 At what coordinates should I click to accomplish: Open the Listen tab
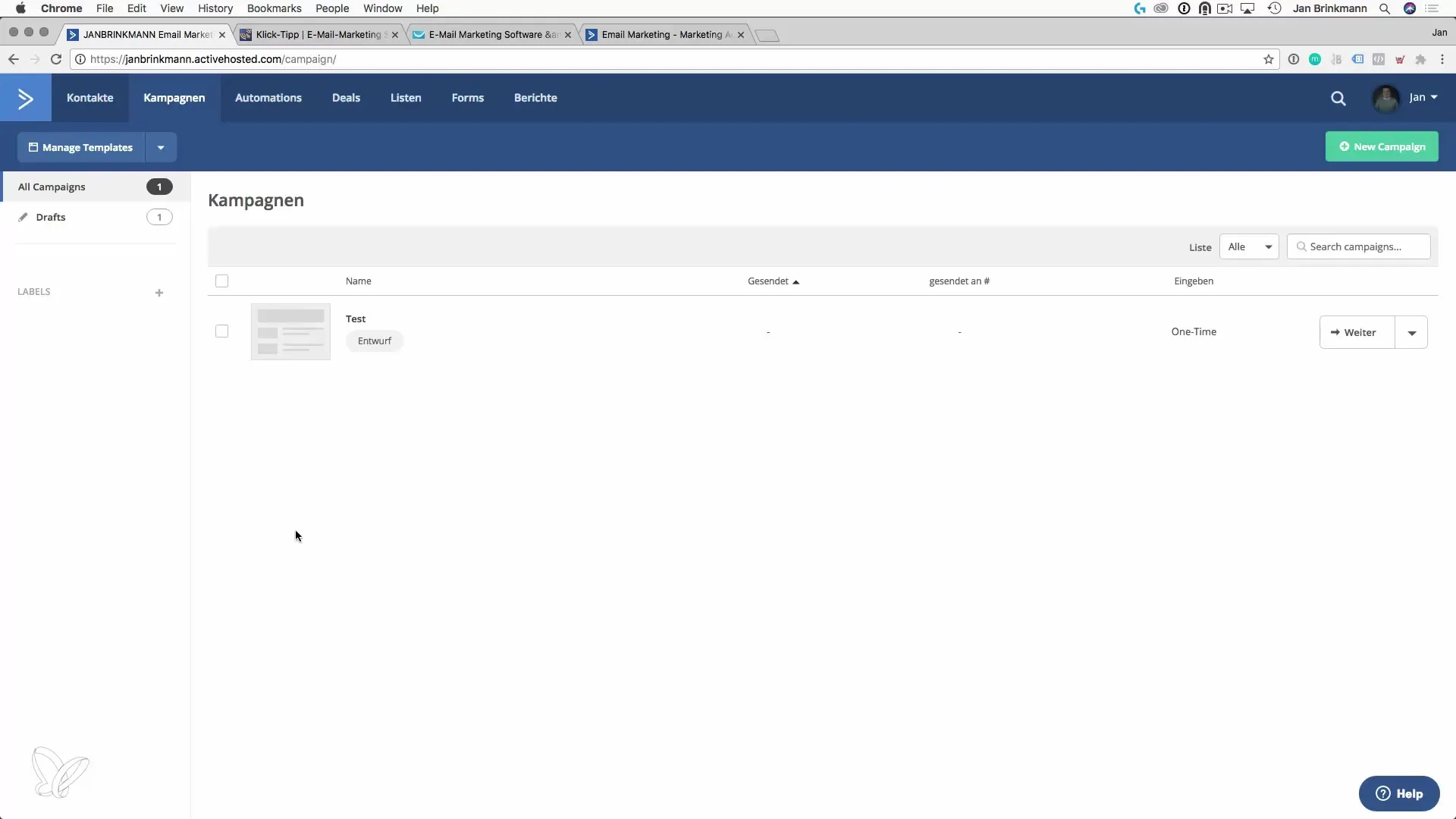406,98
